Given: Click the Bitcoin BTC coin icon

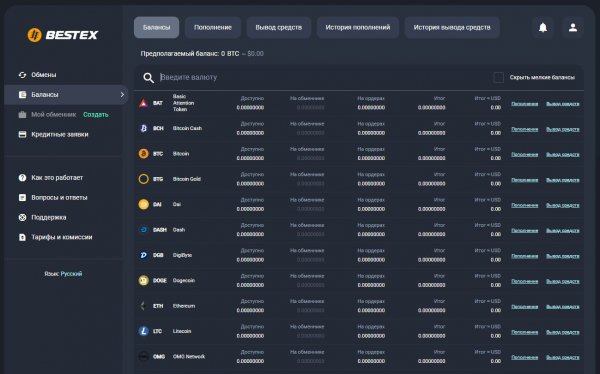Looking at the screenshot, I should pyautogui.click(x=143, y=154).
